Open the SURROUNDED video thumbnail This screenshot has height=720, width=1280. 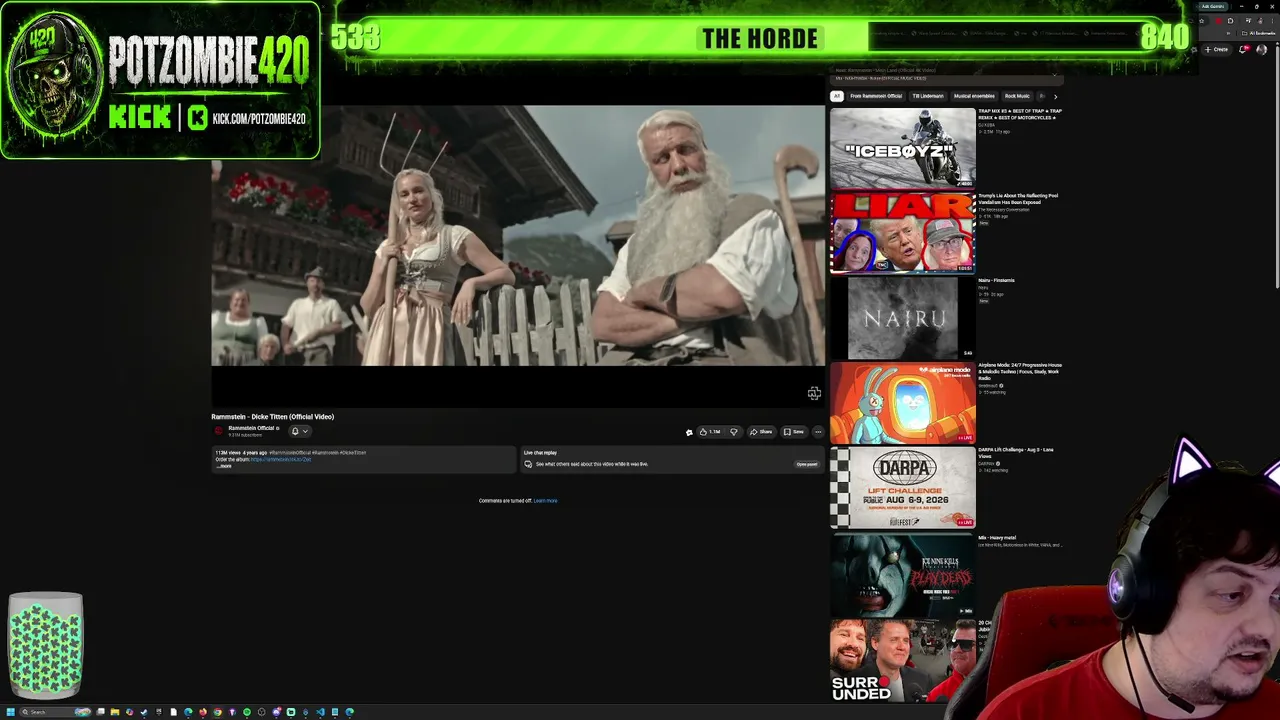(902, 660)
